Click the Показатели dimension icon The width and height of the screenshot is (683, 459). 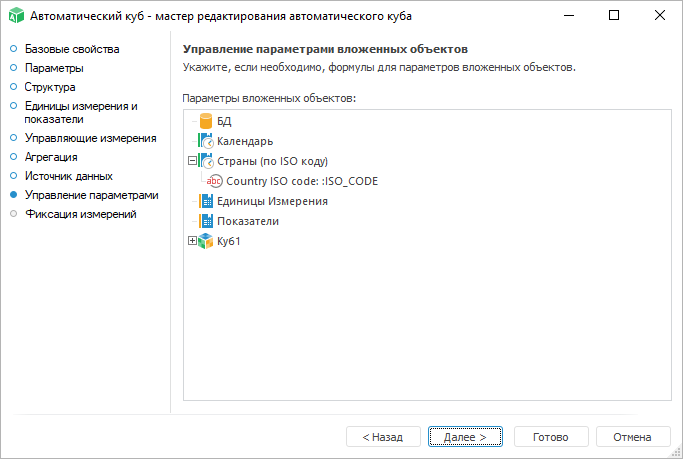tap(207, 221)
